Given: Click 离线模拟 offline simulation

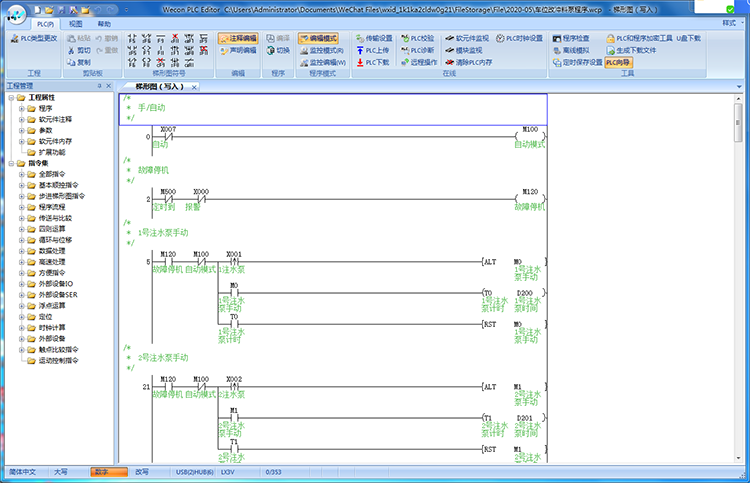Looking at the screenshot, I should point(571,50).
